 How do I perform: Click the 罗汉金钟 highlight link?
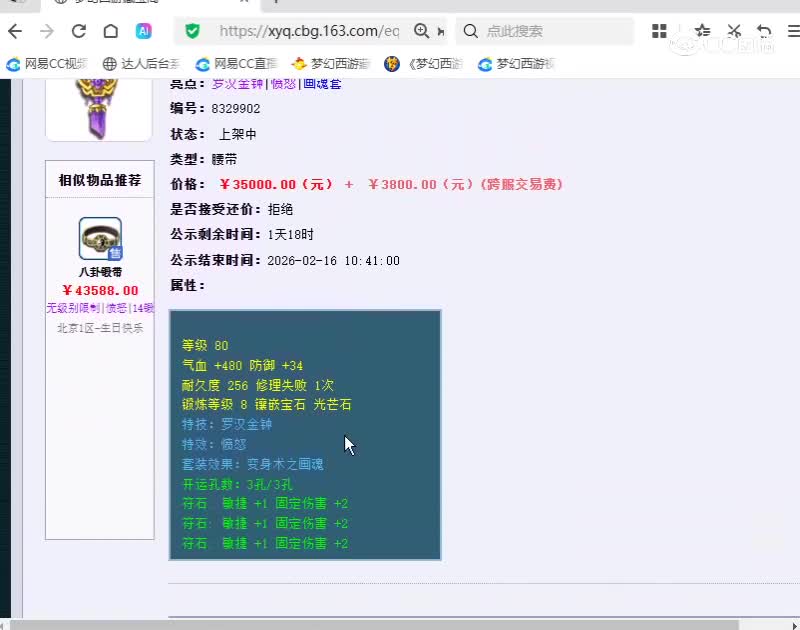tap(237, 84)
